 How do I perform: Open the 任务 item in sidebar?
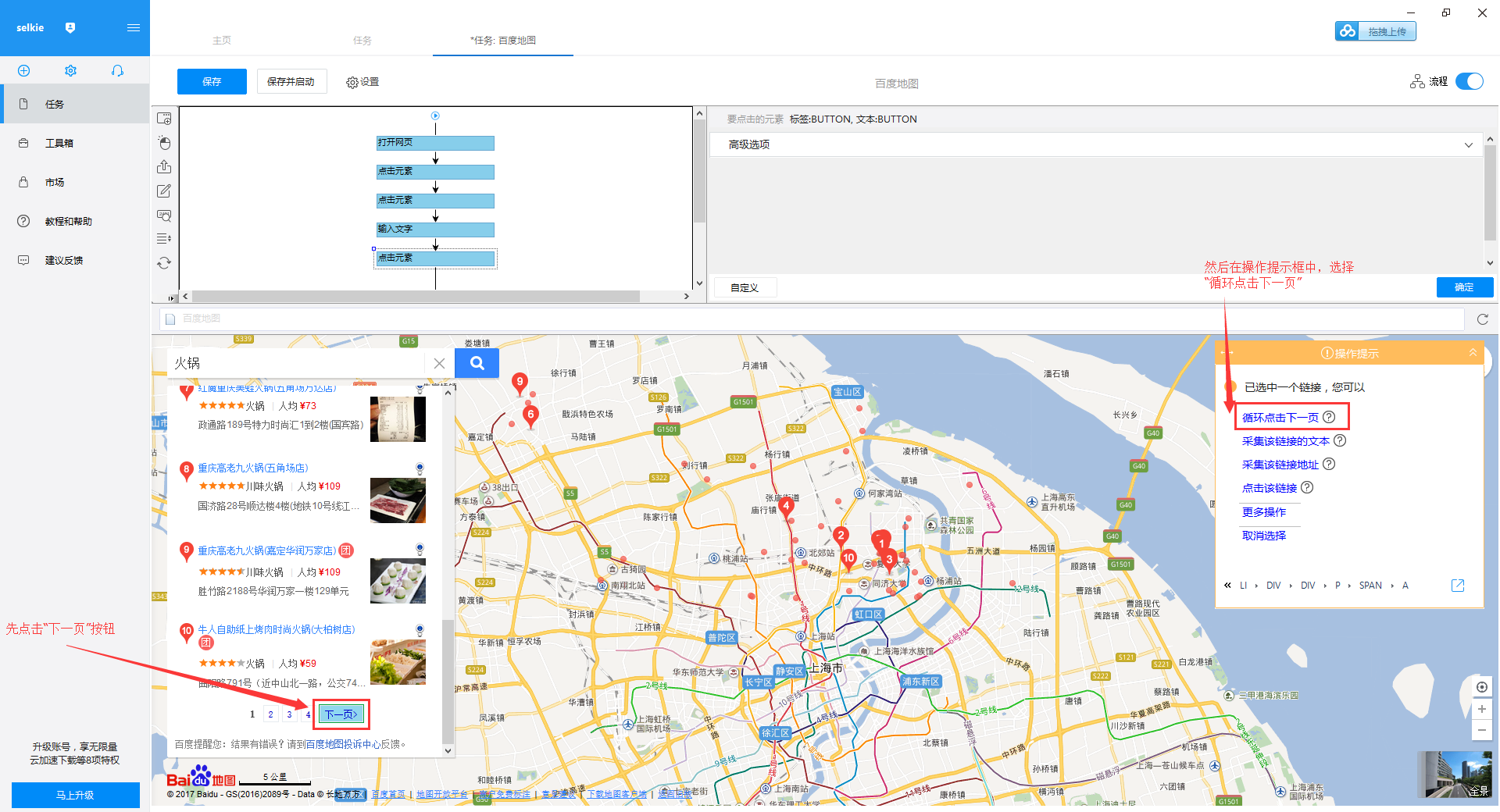(75, 104)
